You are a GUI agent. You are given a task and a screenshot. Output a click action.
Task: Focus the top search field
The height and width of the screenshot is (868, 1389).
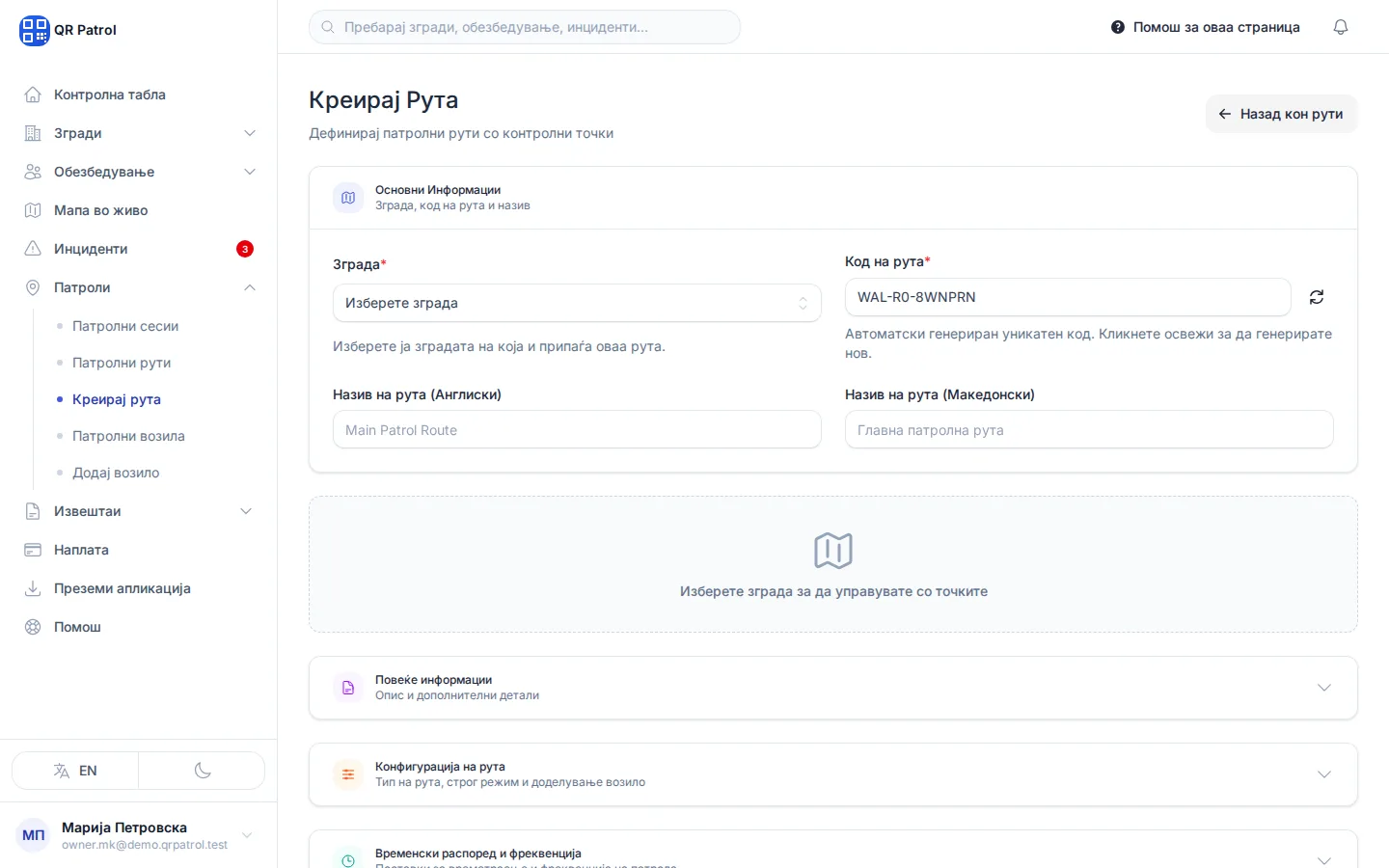(525, 27)
